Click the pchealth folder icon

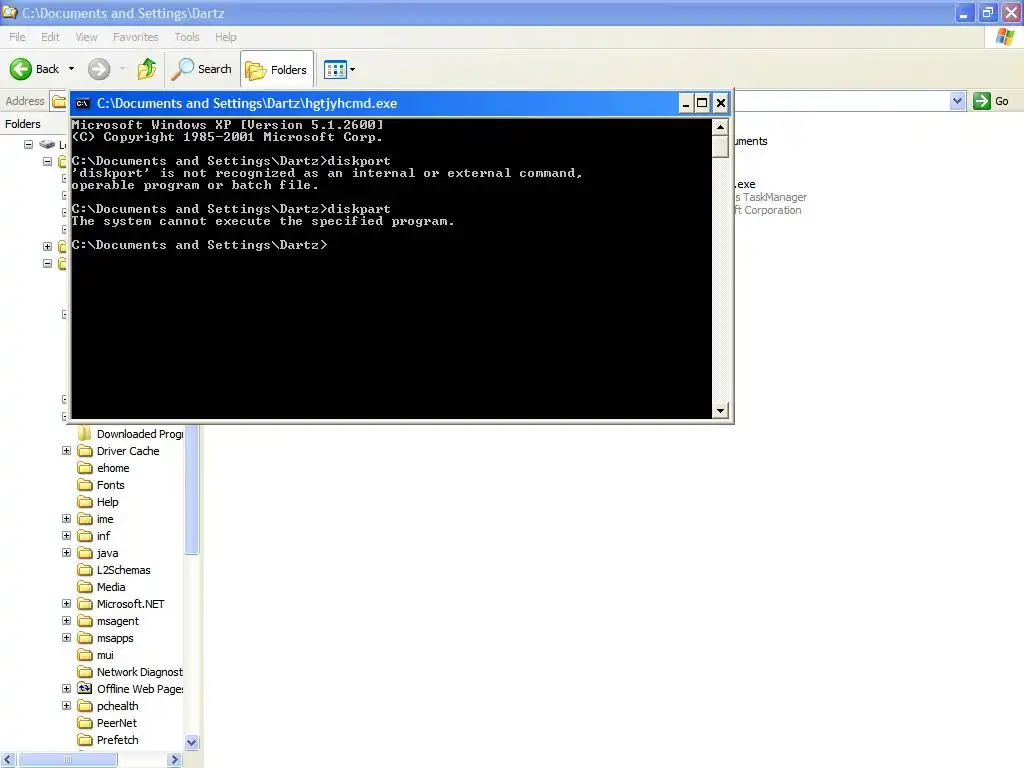click(85, 705)
